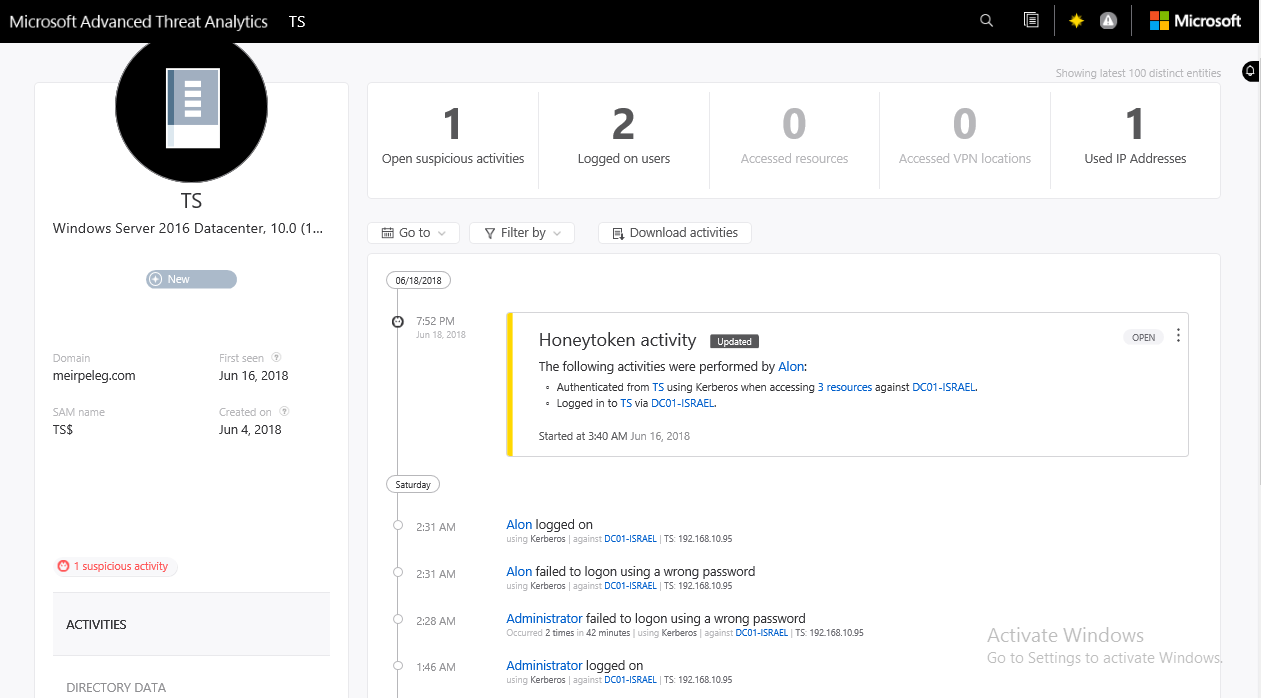The width and height of the screenshot is (1261, 698).
Task: Click Alon in Alon's failed logon entry
Action: pyautogui.click(x=519, y=571)
